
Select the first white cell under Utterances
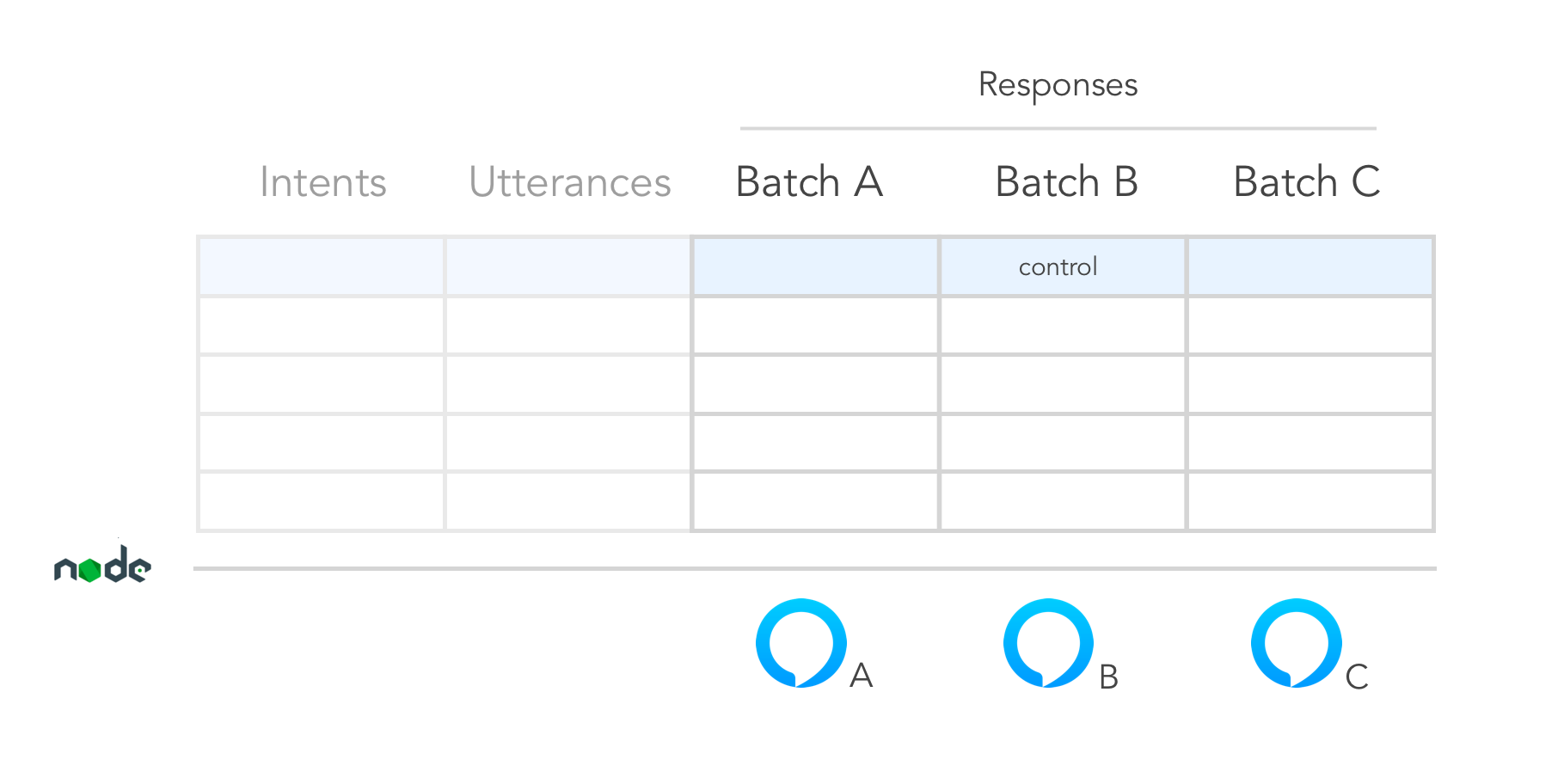[x=568, y=325]
